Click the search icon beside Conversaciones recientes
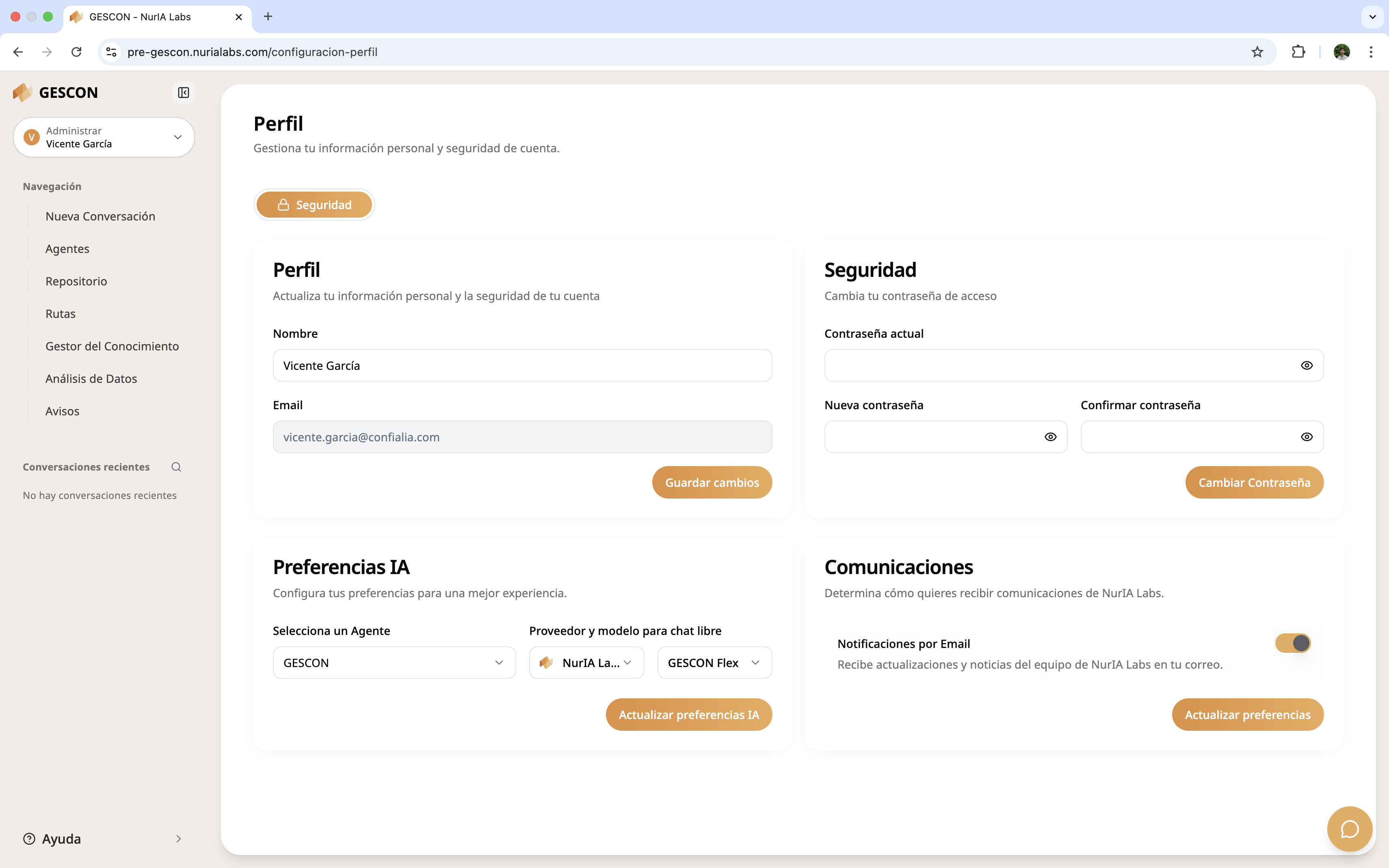 (x=176, y=467)
